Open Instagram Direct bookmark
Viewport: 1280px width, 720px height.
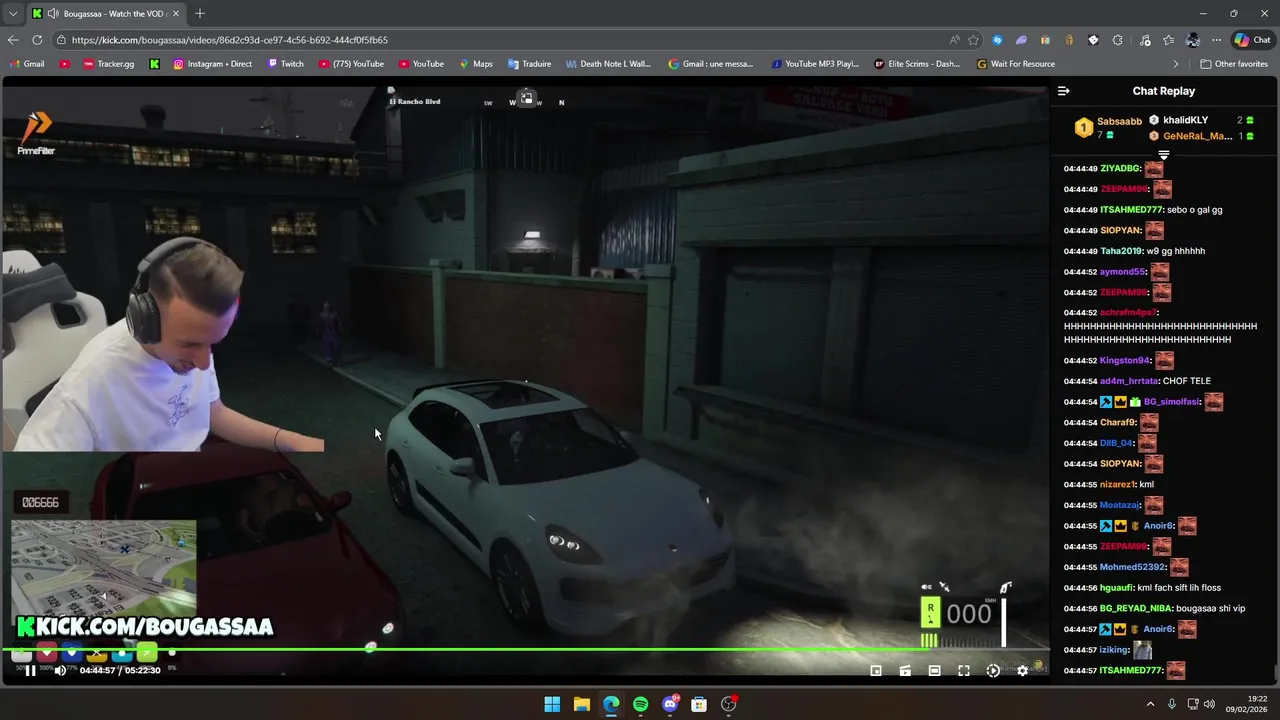coord(213,64)
